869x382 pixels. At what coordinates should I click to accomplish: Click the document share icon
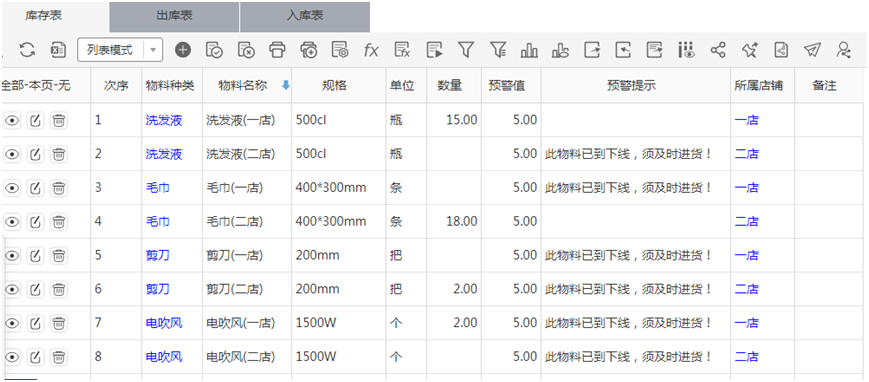[x=781, y=50]
